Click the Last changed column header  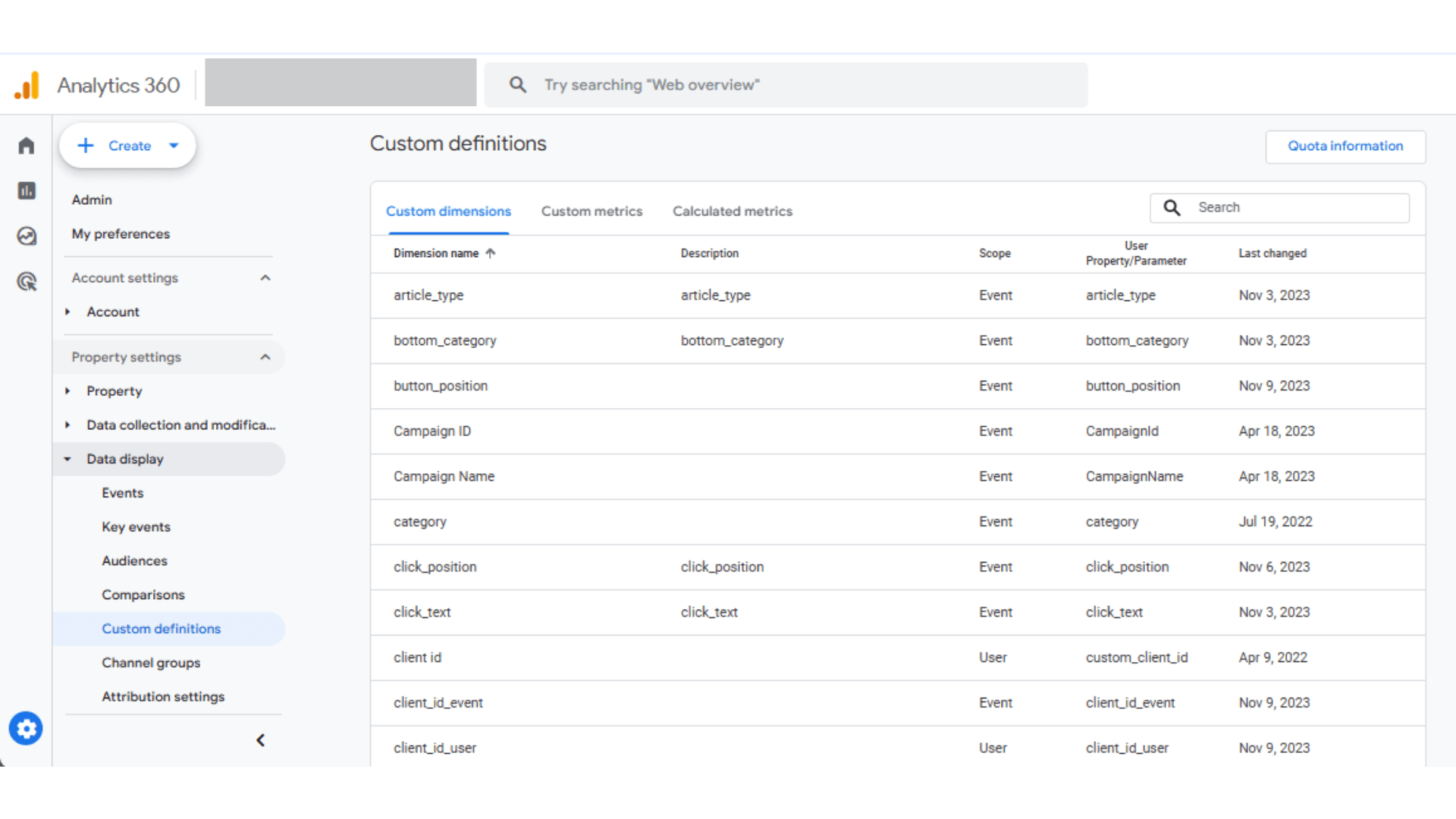click(1272, 253)
